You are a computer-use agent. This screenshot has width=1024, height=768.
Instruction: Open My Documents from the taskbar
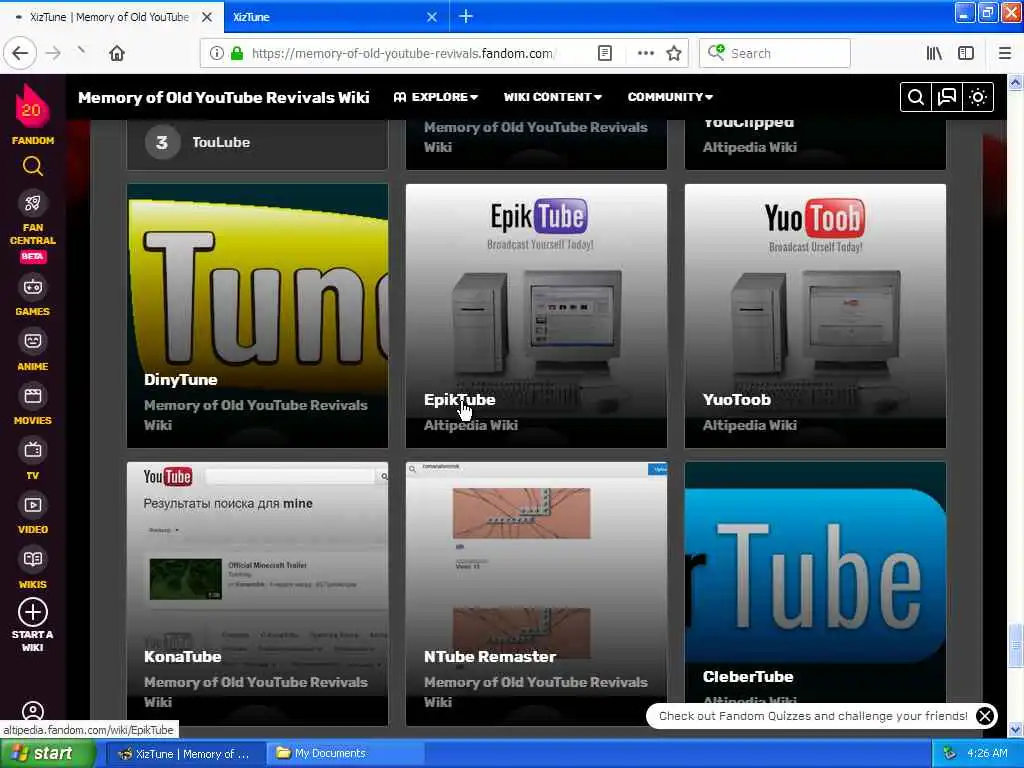pos(345,754)
